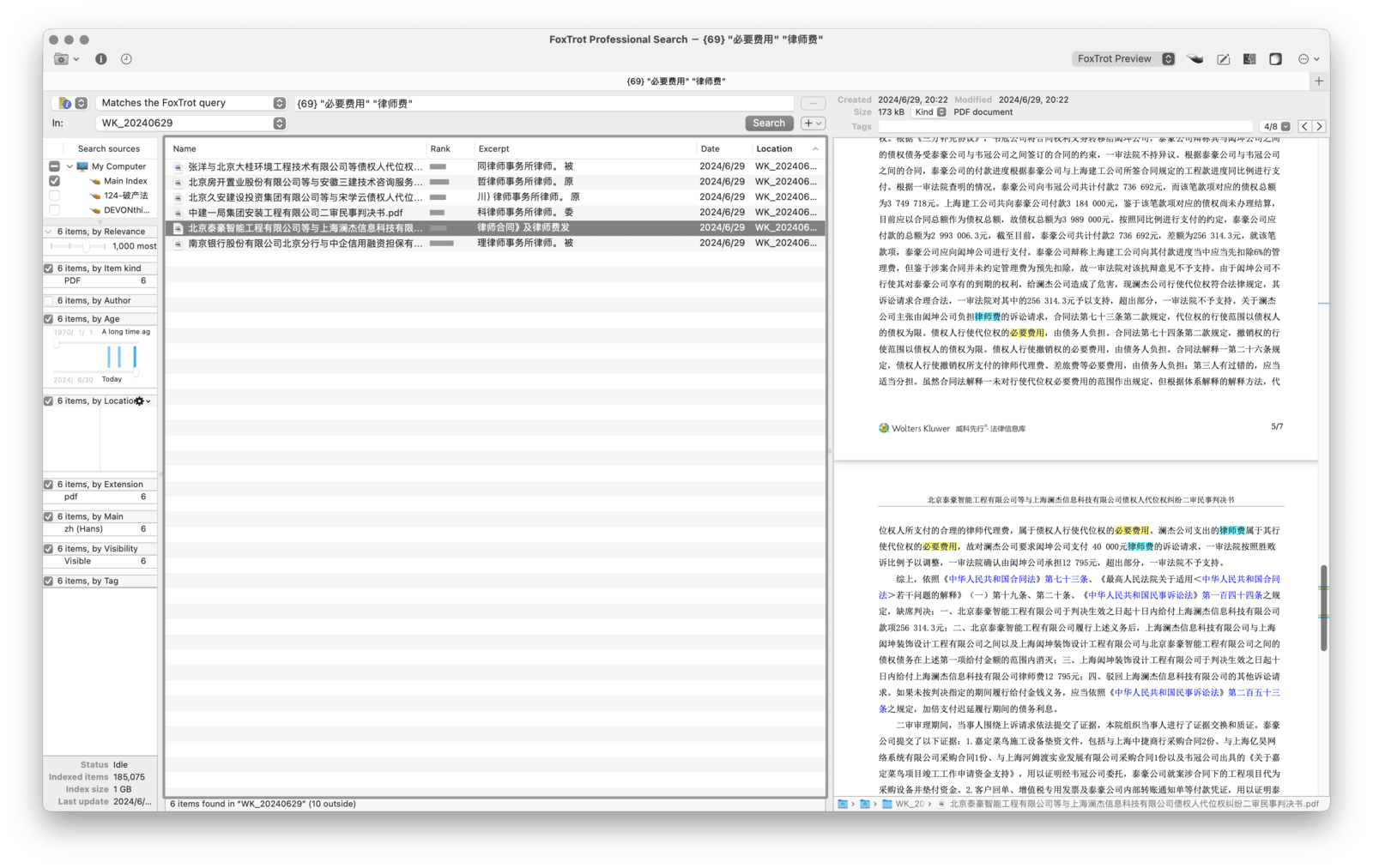Image resolution: width=1373 pixels, height=868 pixels.
Task: Open the Kind metadata dropdown
Action: pyautogui.click(x=930, y=112)
